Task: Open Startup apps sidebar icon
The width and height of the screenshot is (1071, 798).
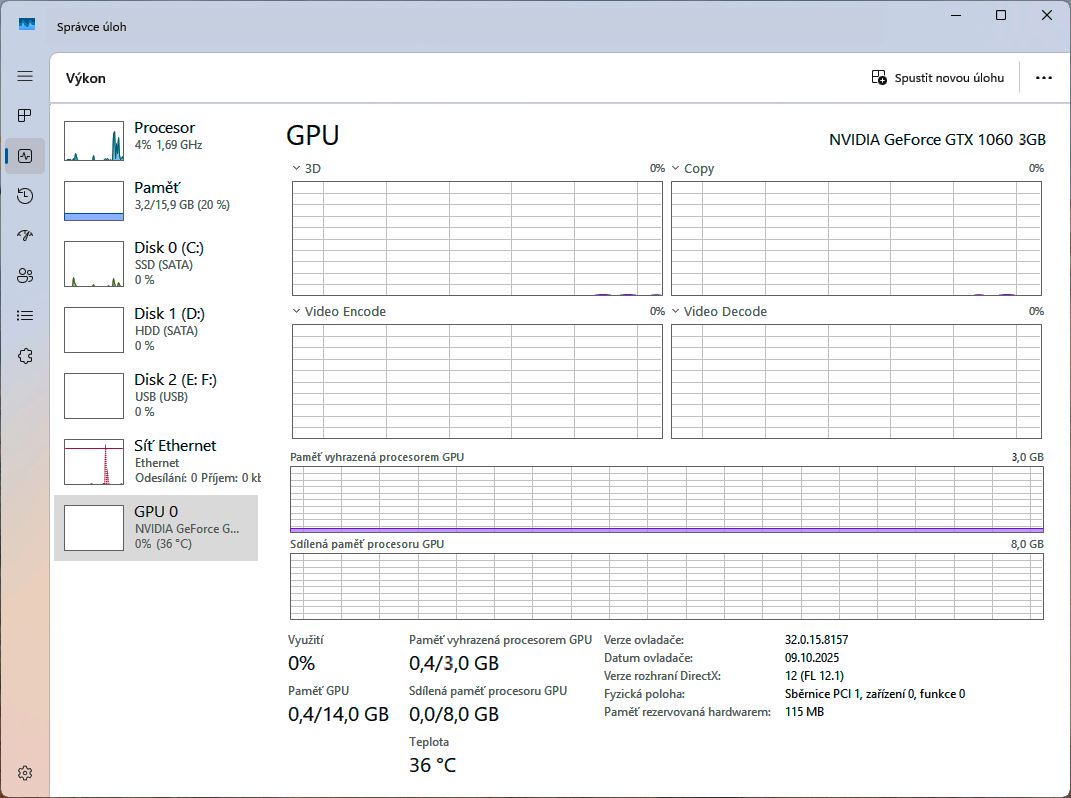Action: pos(25,236)
